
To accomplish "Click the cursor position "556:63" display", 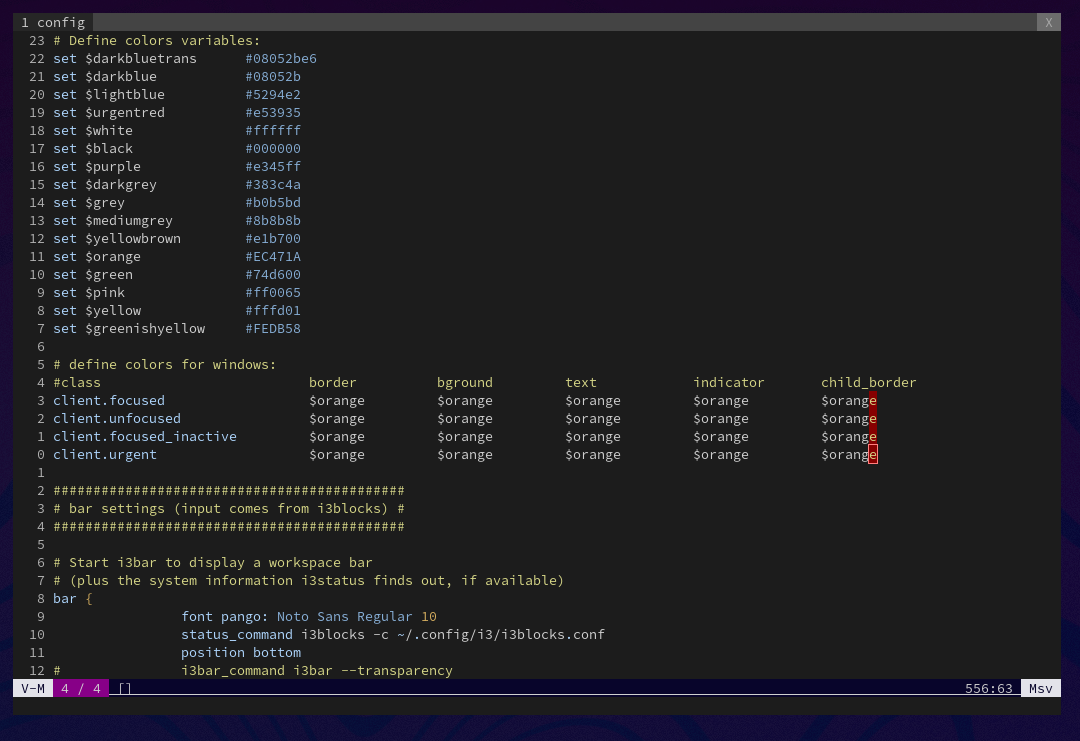I will (x=988, y=688).
